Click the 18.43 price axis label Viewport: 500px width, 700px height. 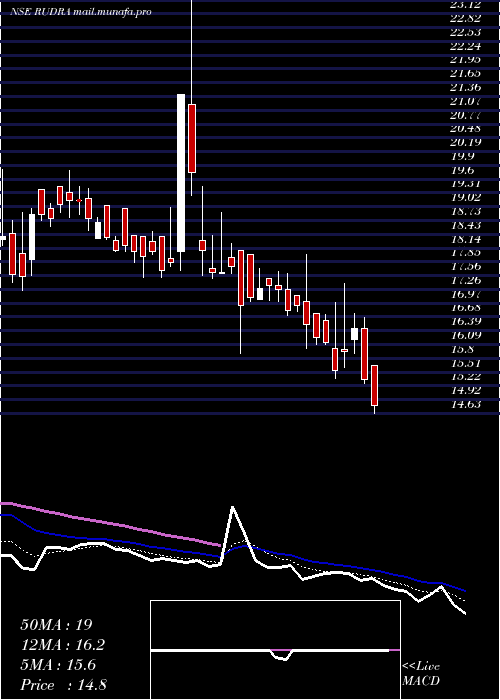point(466,225)
